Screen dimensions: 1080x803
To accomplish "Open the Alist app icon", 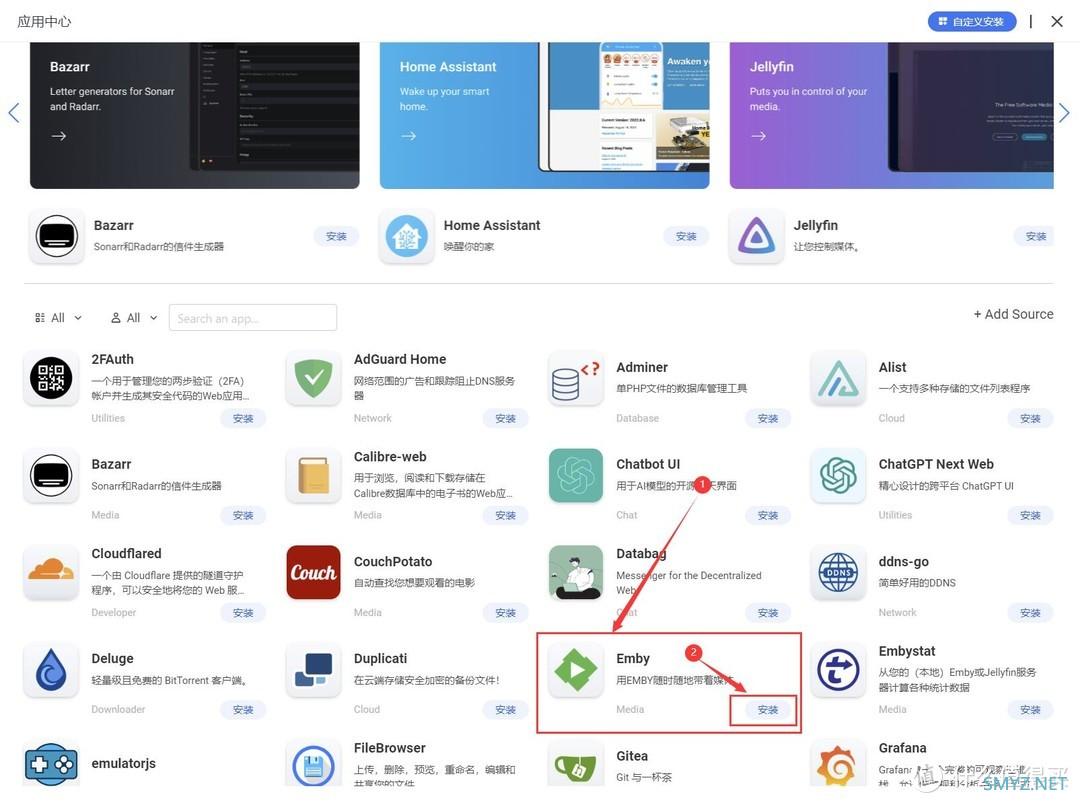I will tap(838, 378).
